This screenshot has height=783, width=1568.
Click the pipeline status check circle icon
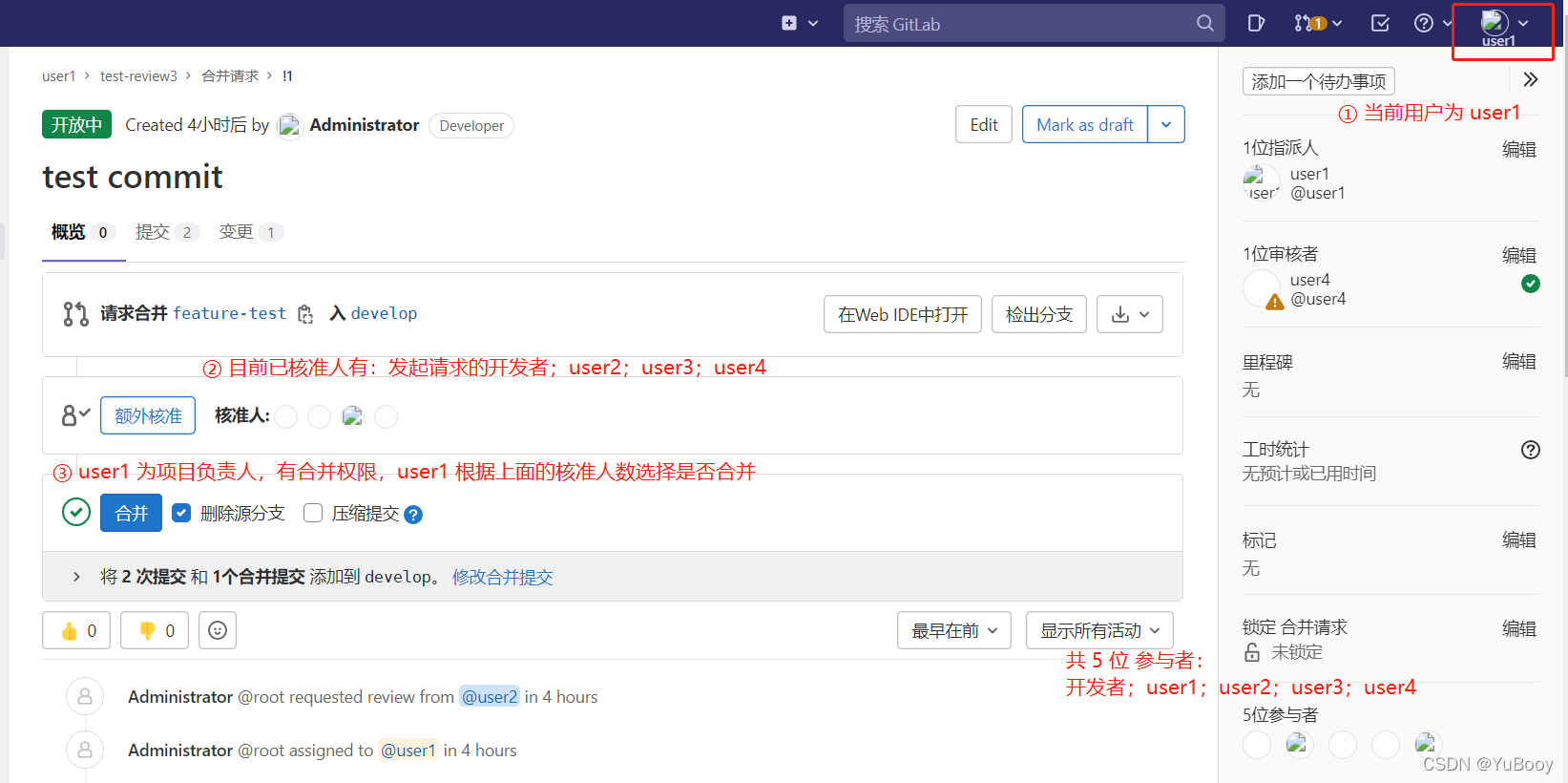pyautogui.click(x=76, y=513)
